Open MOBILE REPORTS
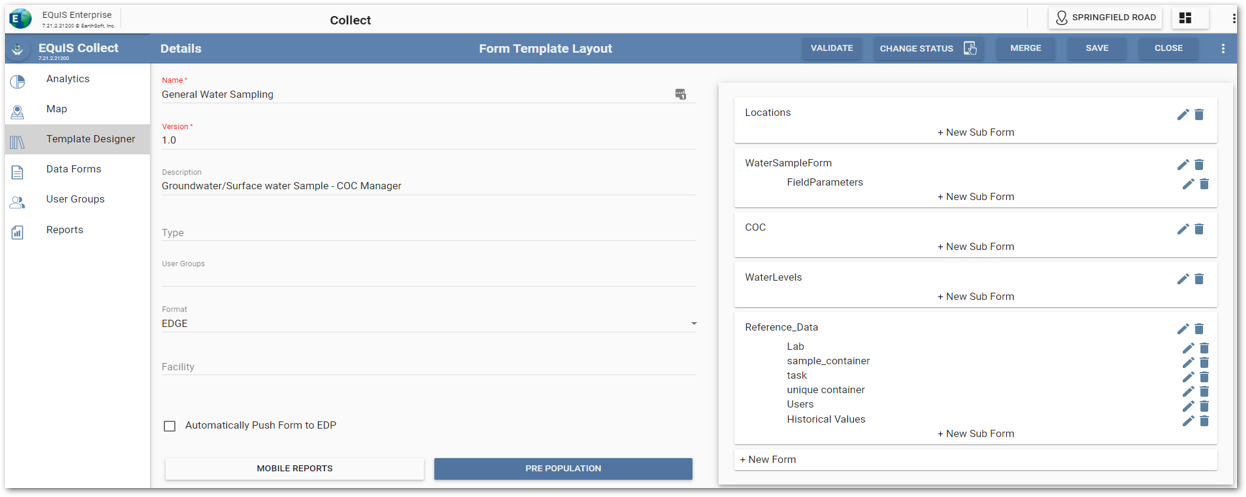Screen dimensions: 1246x497 click(x=295, y=468)
